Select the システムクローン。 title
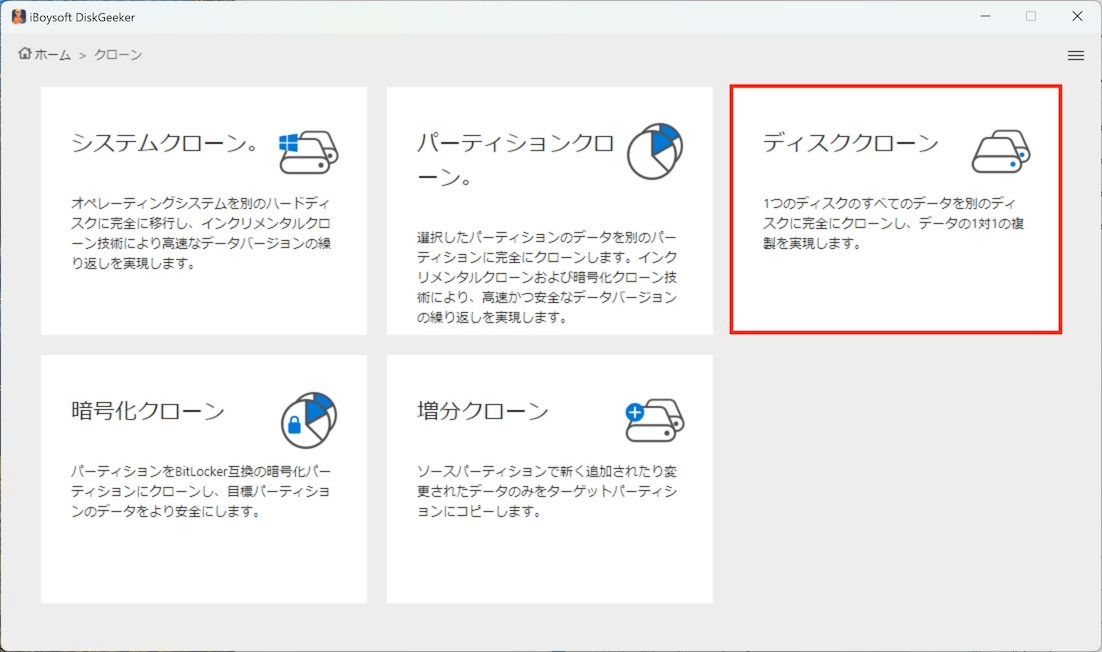 tap(166, 143)
